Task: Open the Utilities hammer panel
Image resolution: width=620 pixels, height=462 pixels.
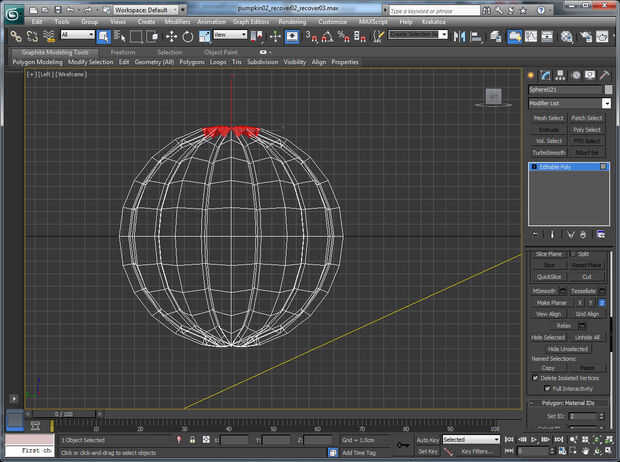Action: [605, 75]
